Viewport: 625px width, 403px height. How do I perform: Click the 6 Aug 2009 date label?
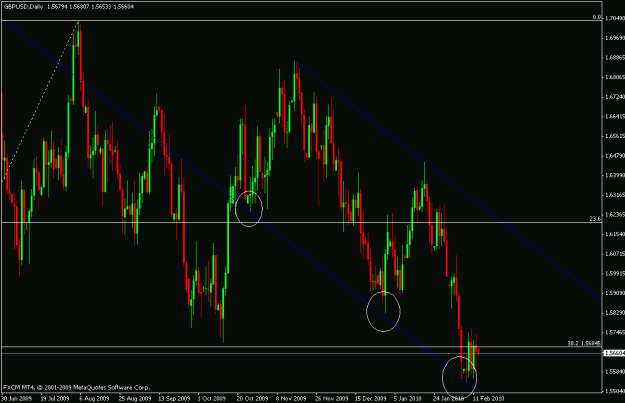pyautogui.click(x=94, y=398)
